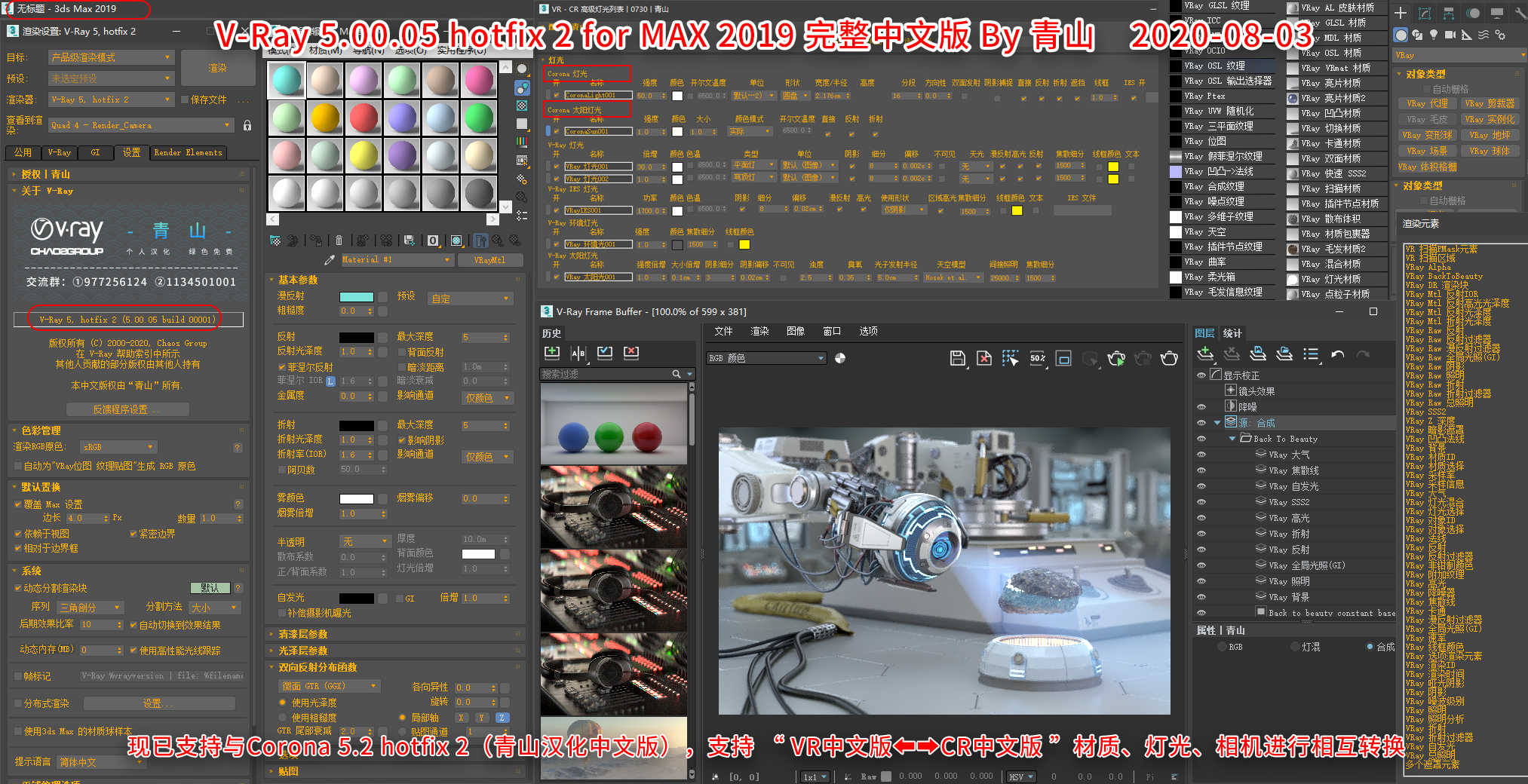Open 图像 menu in V-Ray Frame Buffer
This screenshot has width=1528, height=784.
(796, 331)
